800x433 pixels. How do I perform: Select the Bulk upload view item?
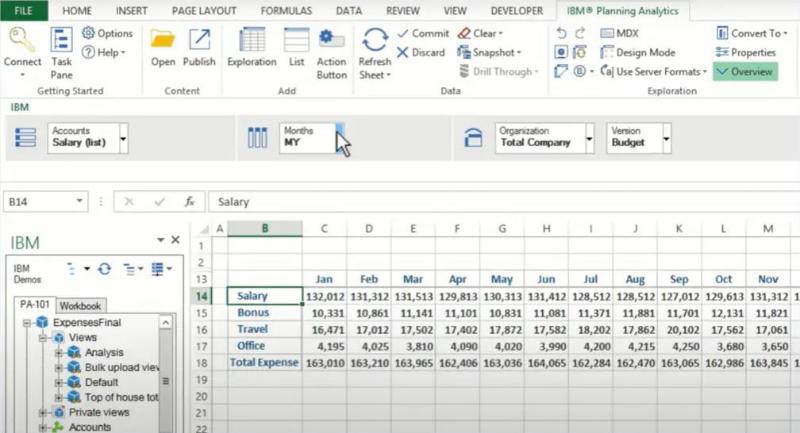(121, 368)
